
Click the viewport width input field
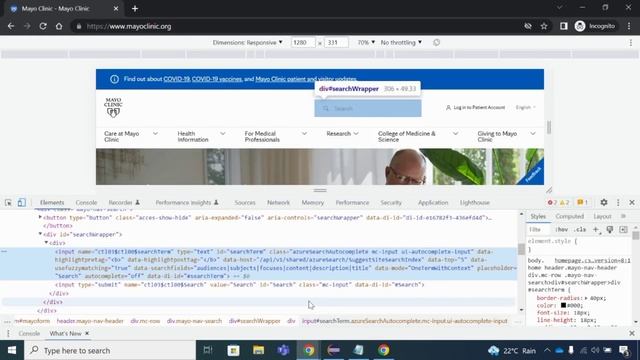pos(303,42)
